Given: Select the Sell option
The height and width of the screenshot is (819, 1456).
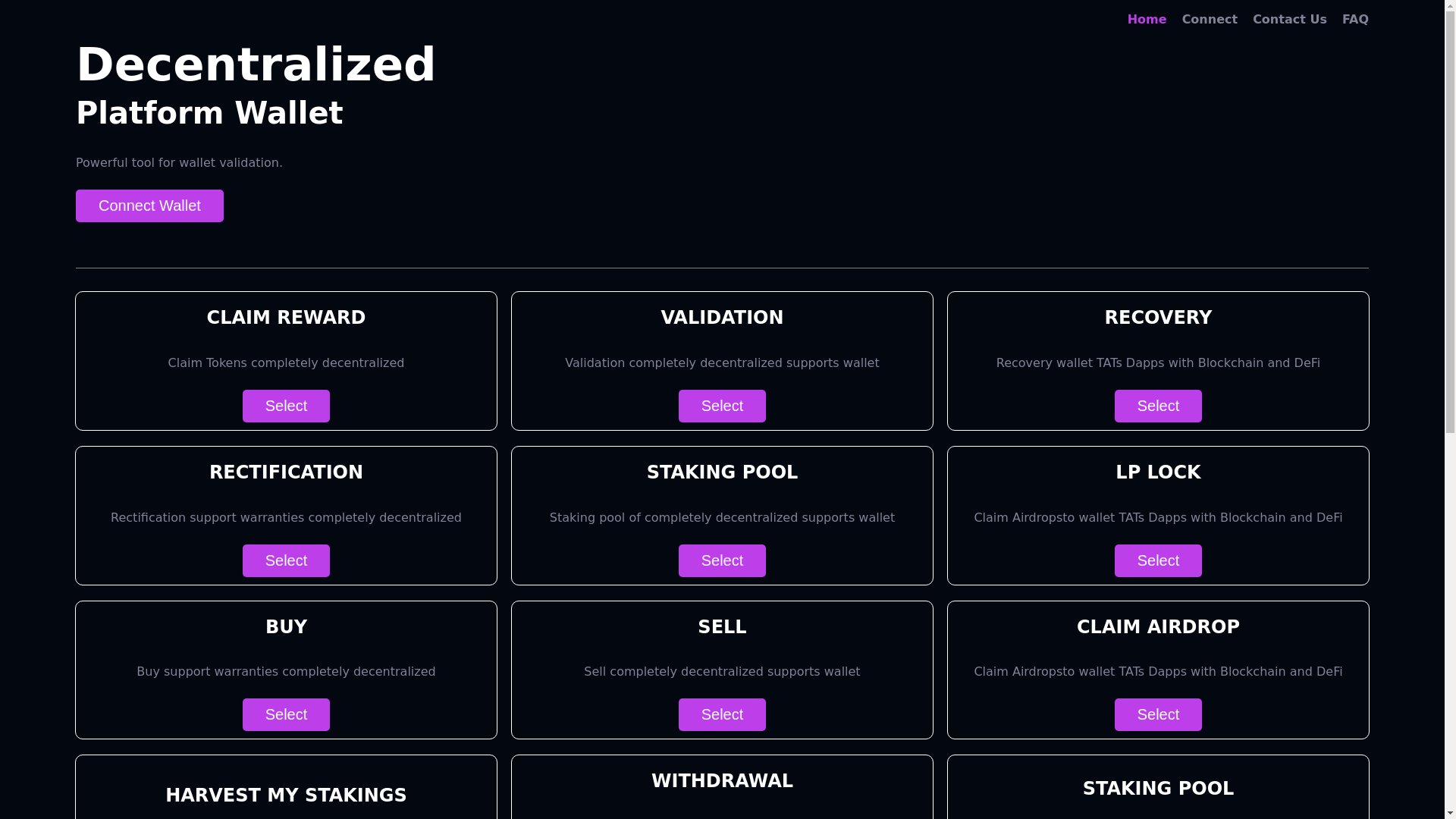Looking at the screenshot, I should point(722,714).
